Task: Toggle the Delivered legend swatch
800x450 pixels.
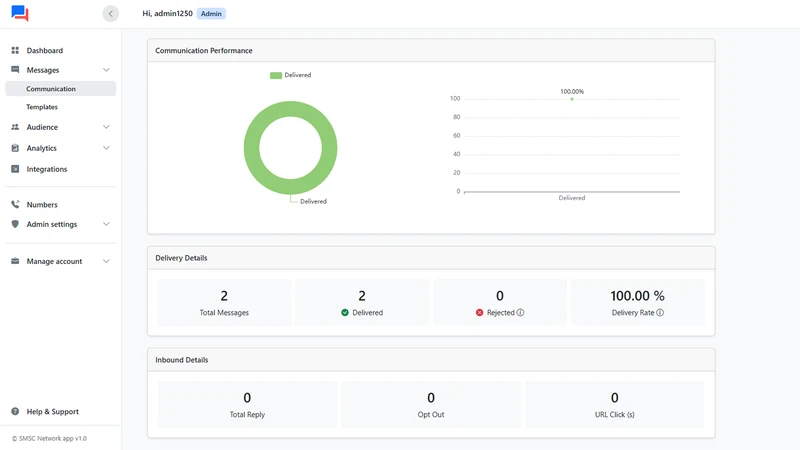Action: click(276, 76)
